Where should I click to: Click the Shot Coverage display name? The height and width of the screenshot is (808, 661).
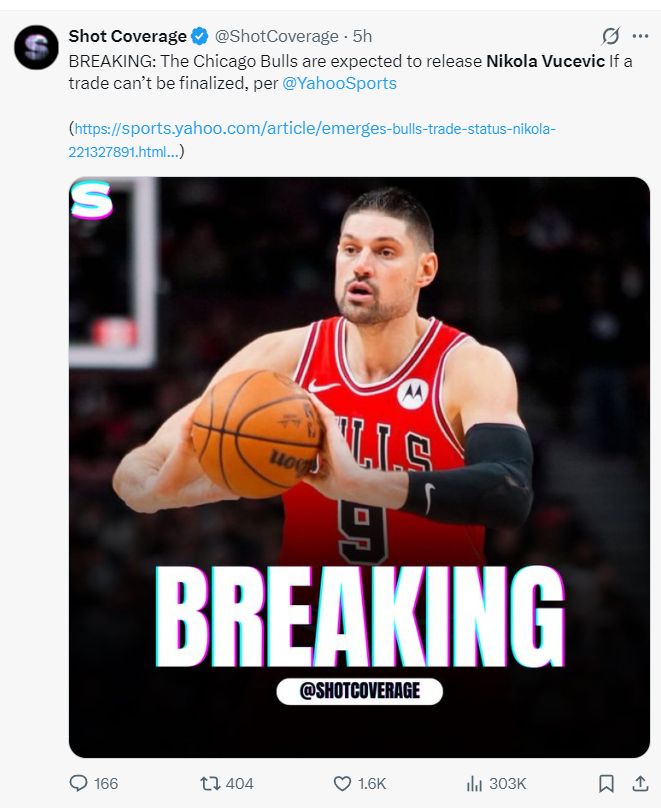(127, 36)
